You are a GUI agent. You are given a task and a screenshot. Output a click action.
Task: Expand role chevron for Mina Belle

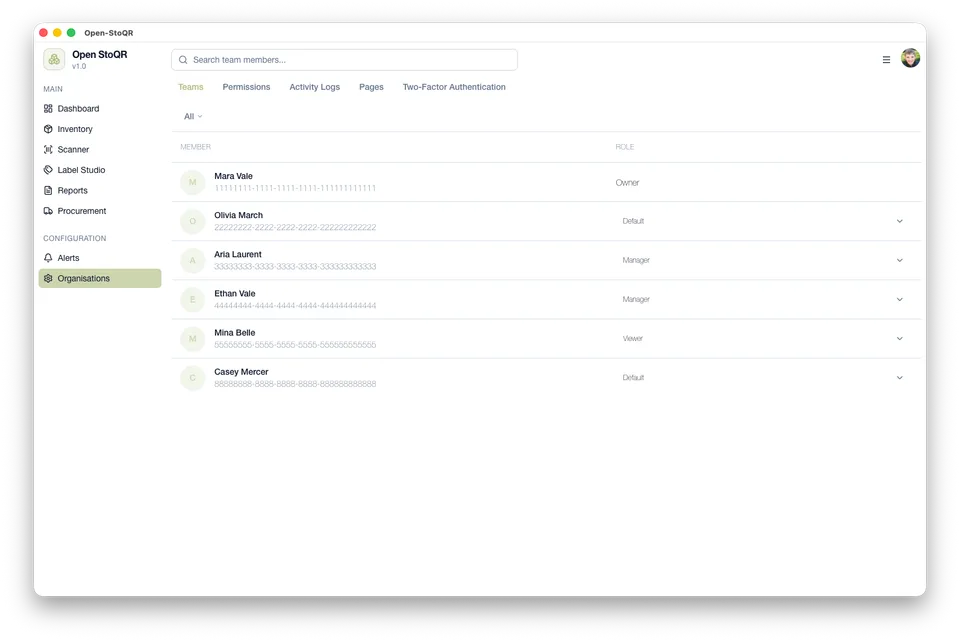click(x=899, y=339)
